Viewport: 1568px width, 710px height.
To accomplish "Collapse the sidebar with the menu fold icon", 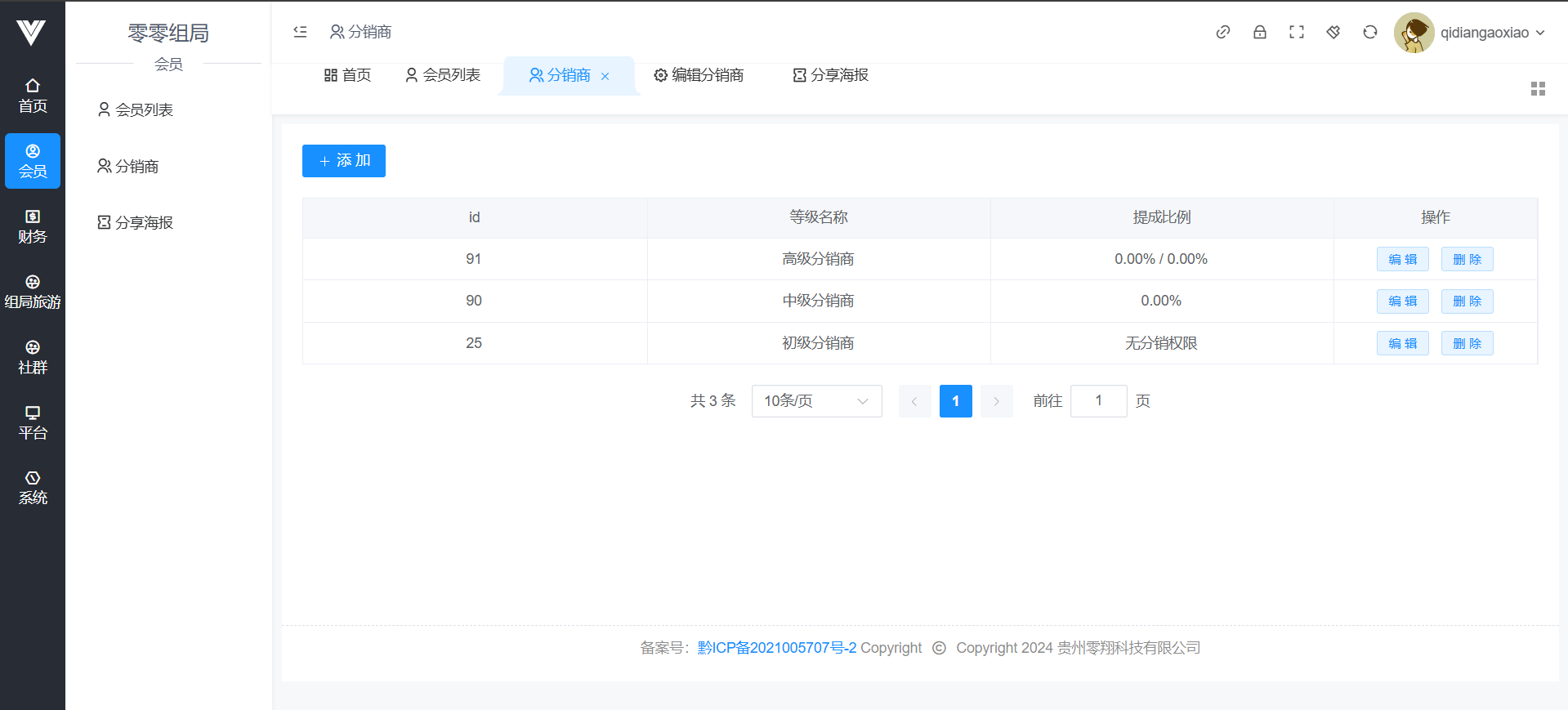I will [x=300, y=32].
